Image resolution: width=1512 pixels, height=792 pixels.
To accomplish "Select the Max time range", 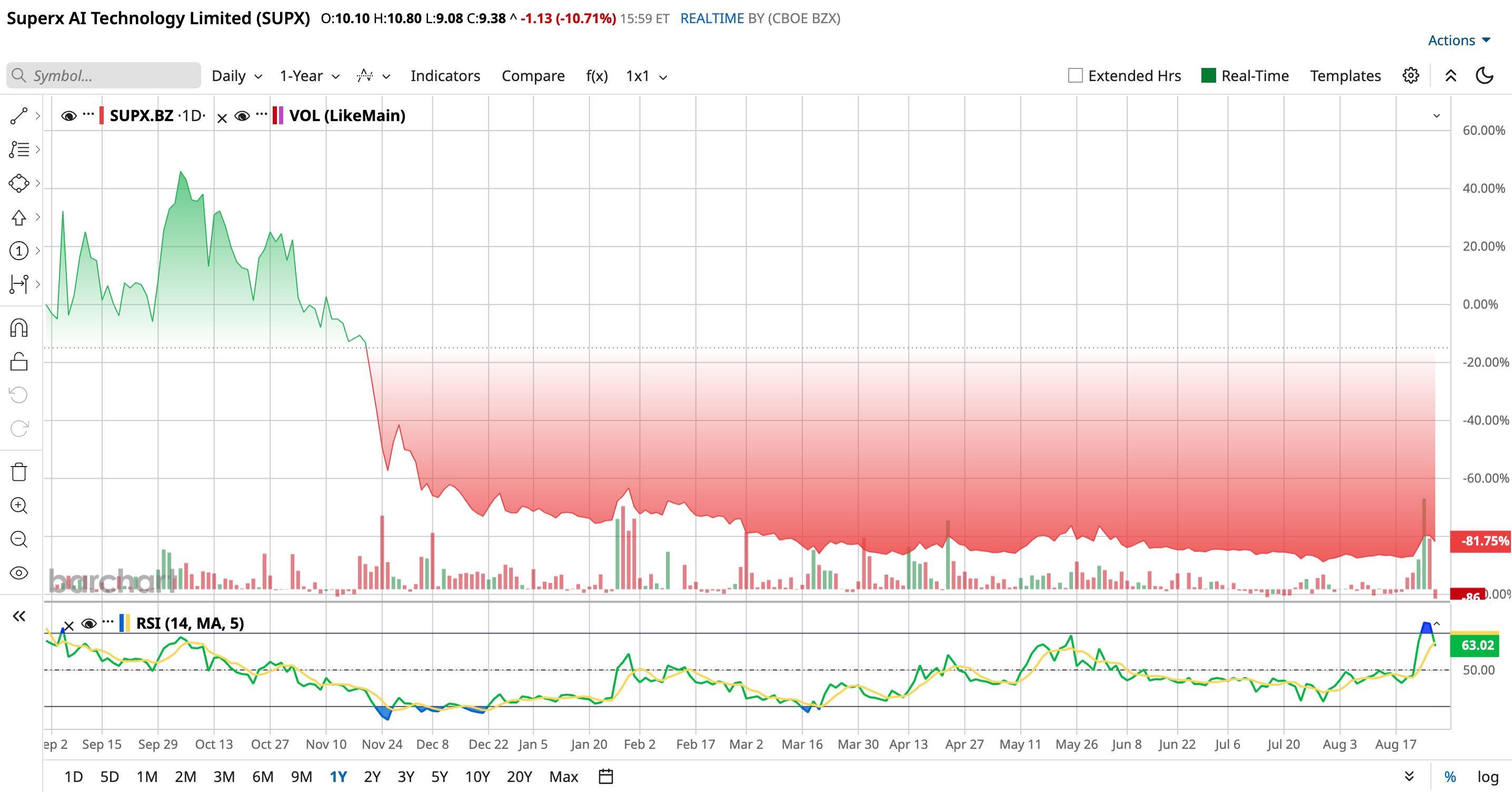I will (x=563, y=777).
